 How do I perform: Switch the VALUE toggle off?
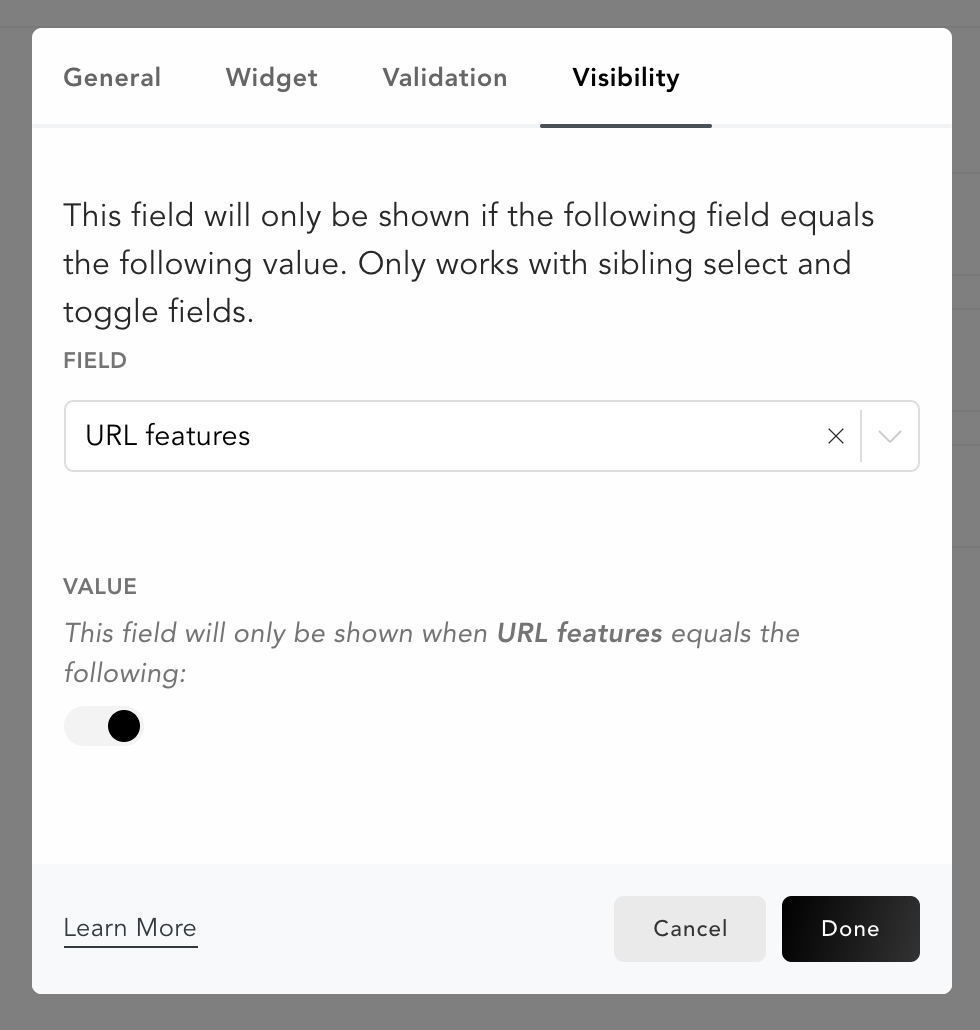pos(103,725)
